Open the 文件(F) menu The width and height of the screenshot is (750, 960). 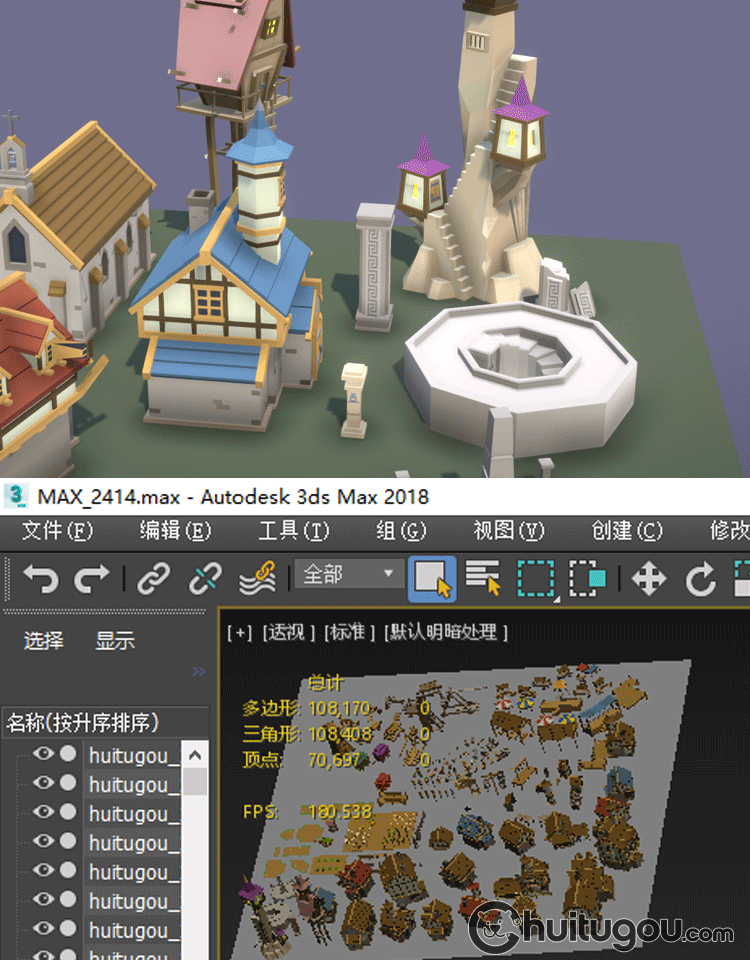click(57, 530)
